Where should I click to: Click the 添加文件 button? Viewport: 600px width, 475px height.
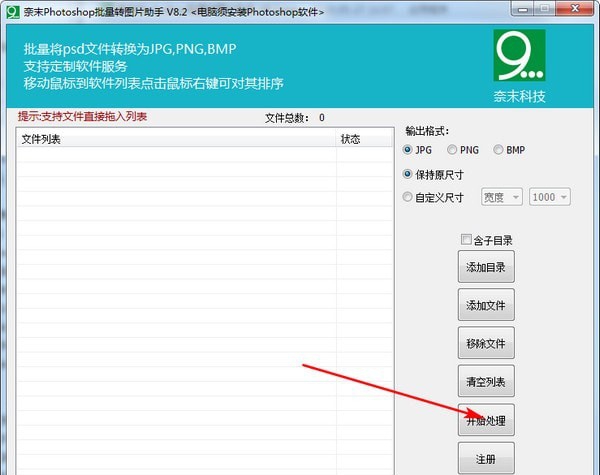pyautogui.click(x=486, y=305)
